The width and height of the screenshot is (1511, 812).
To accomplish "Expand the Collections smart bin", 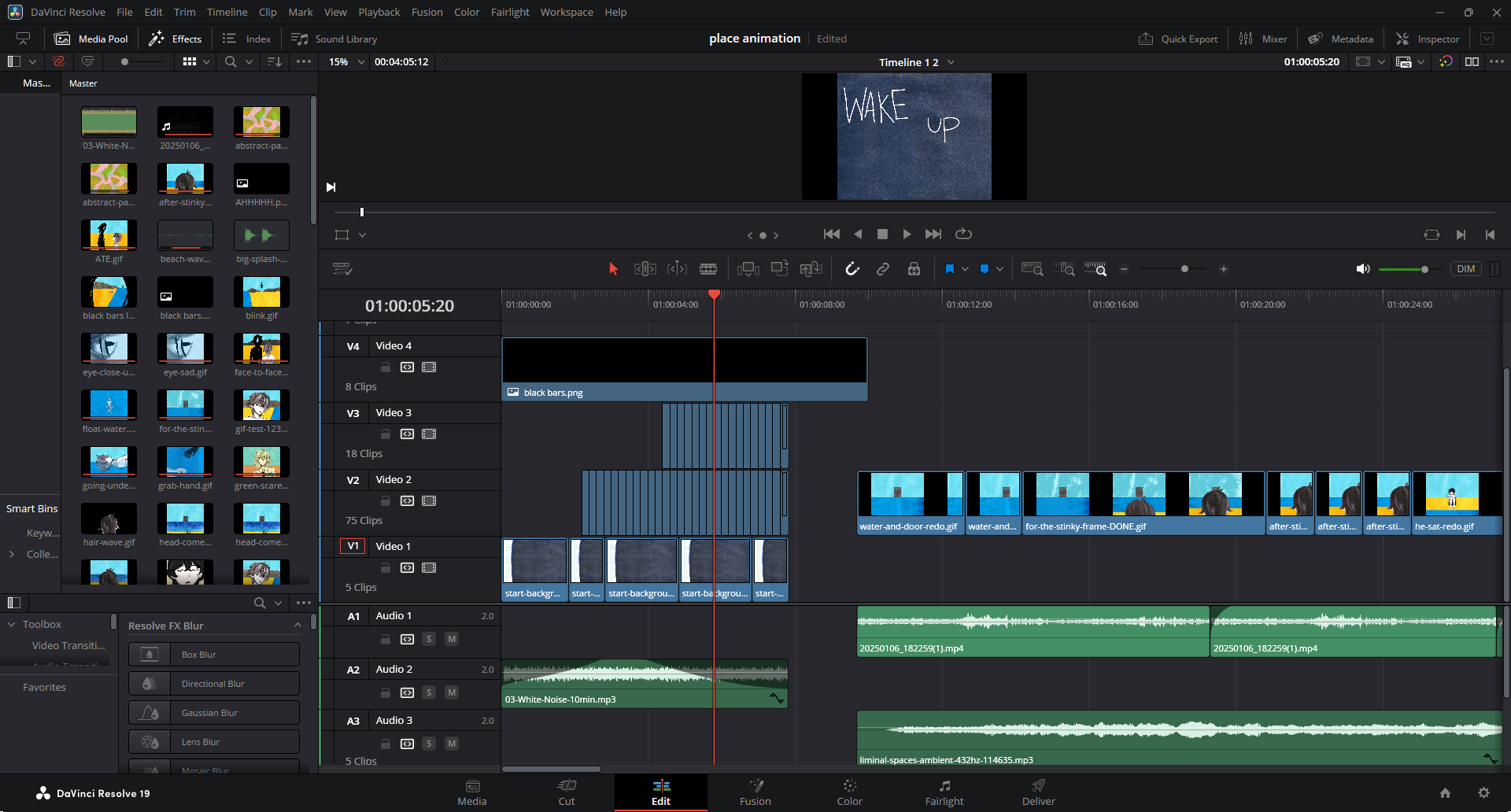I will [11, 554].
